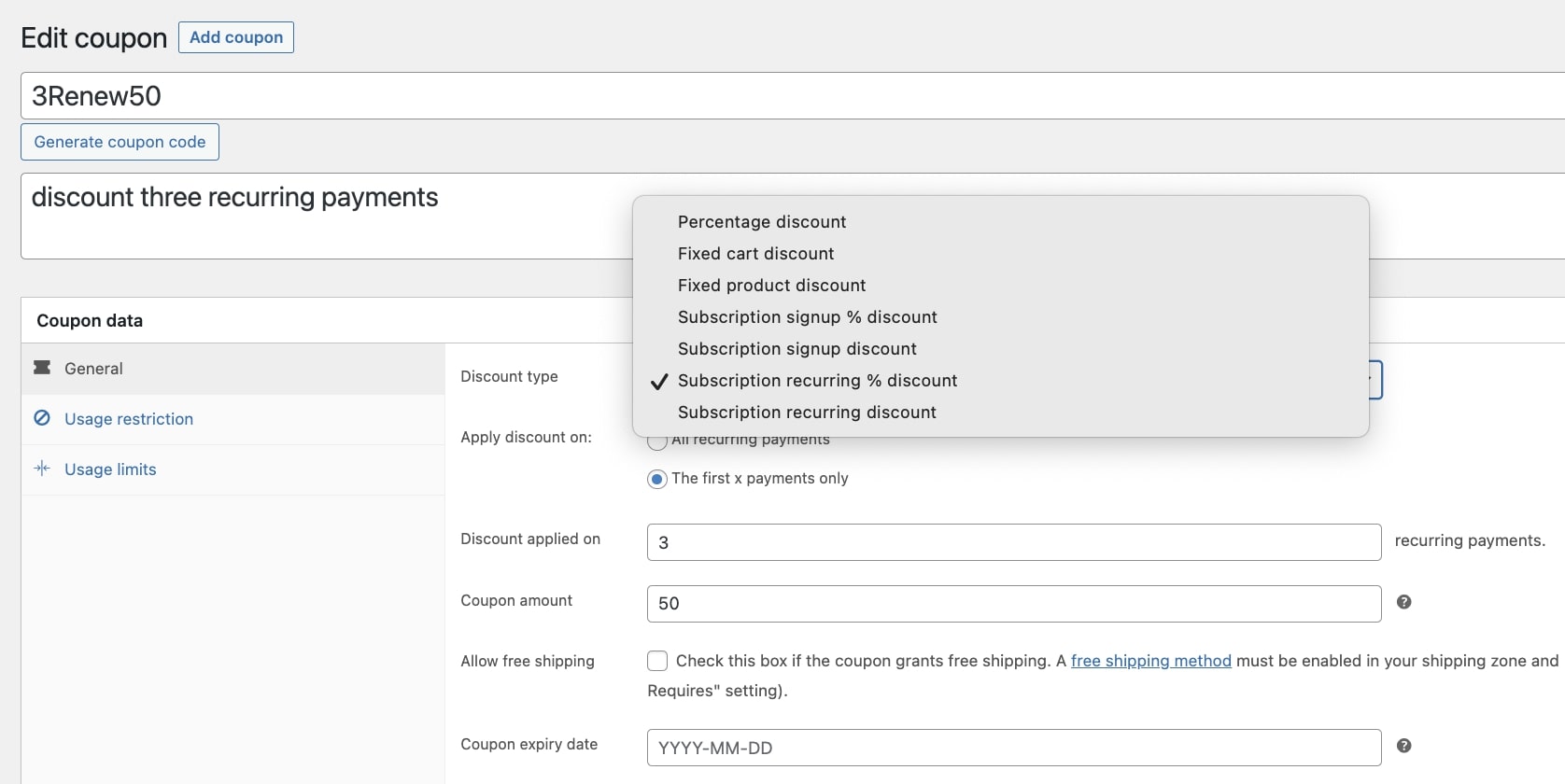The width and height of the screenshot is (1565, 784).
Task: Click the Coupon expiry date help icon
Action: (1403, 746)
